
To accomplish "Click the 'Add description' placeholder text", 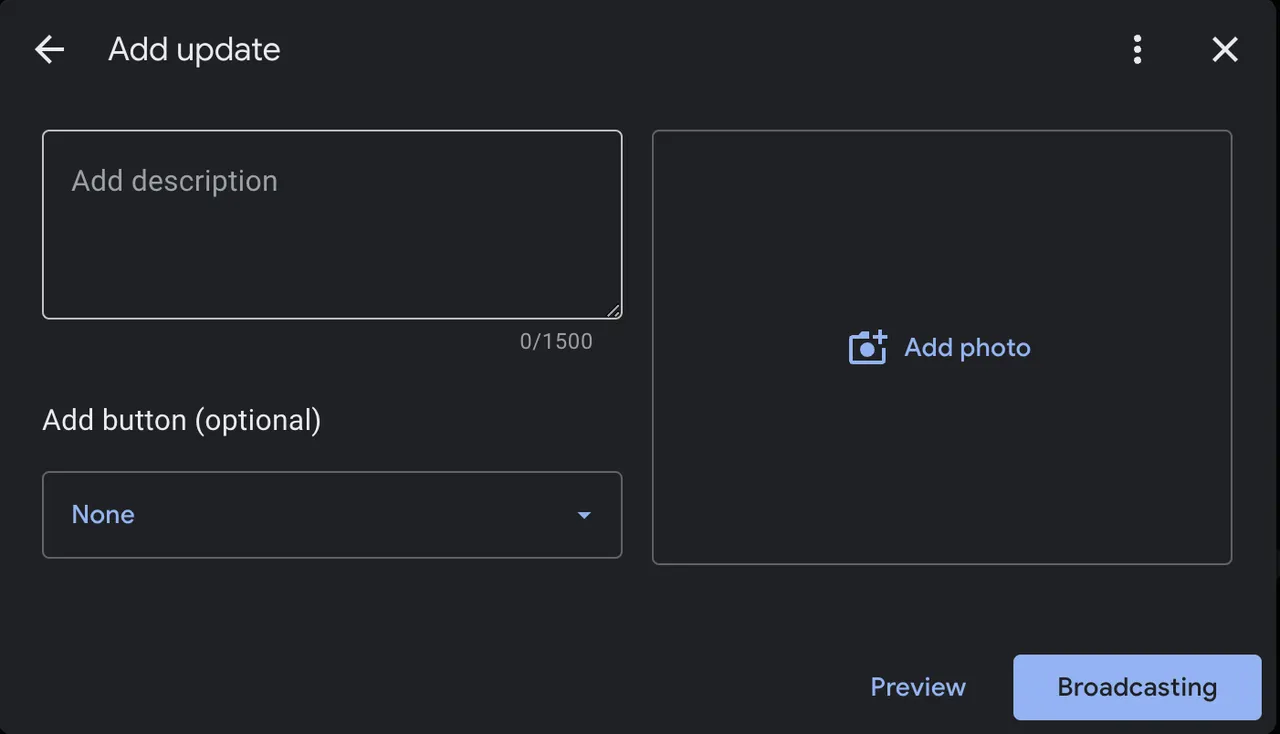I will click(x=174, y=181).
